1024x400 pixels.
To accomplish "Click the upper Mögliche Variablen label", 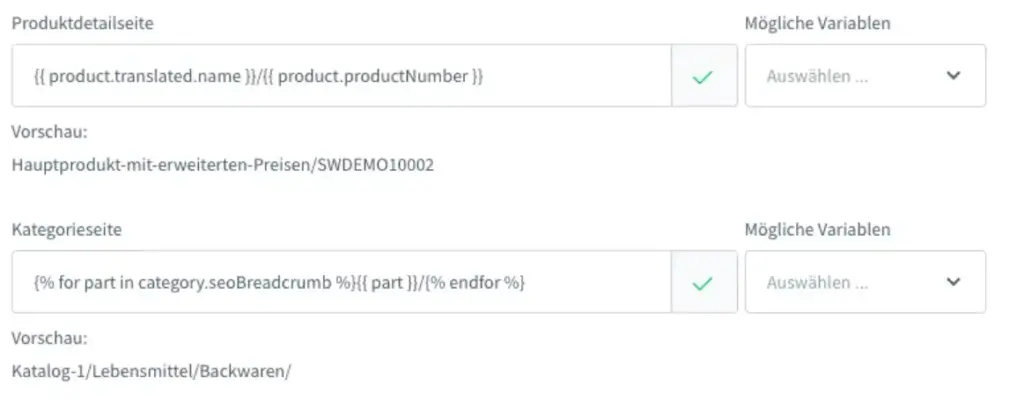I will pos(817,23).
